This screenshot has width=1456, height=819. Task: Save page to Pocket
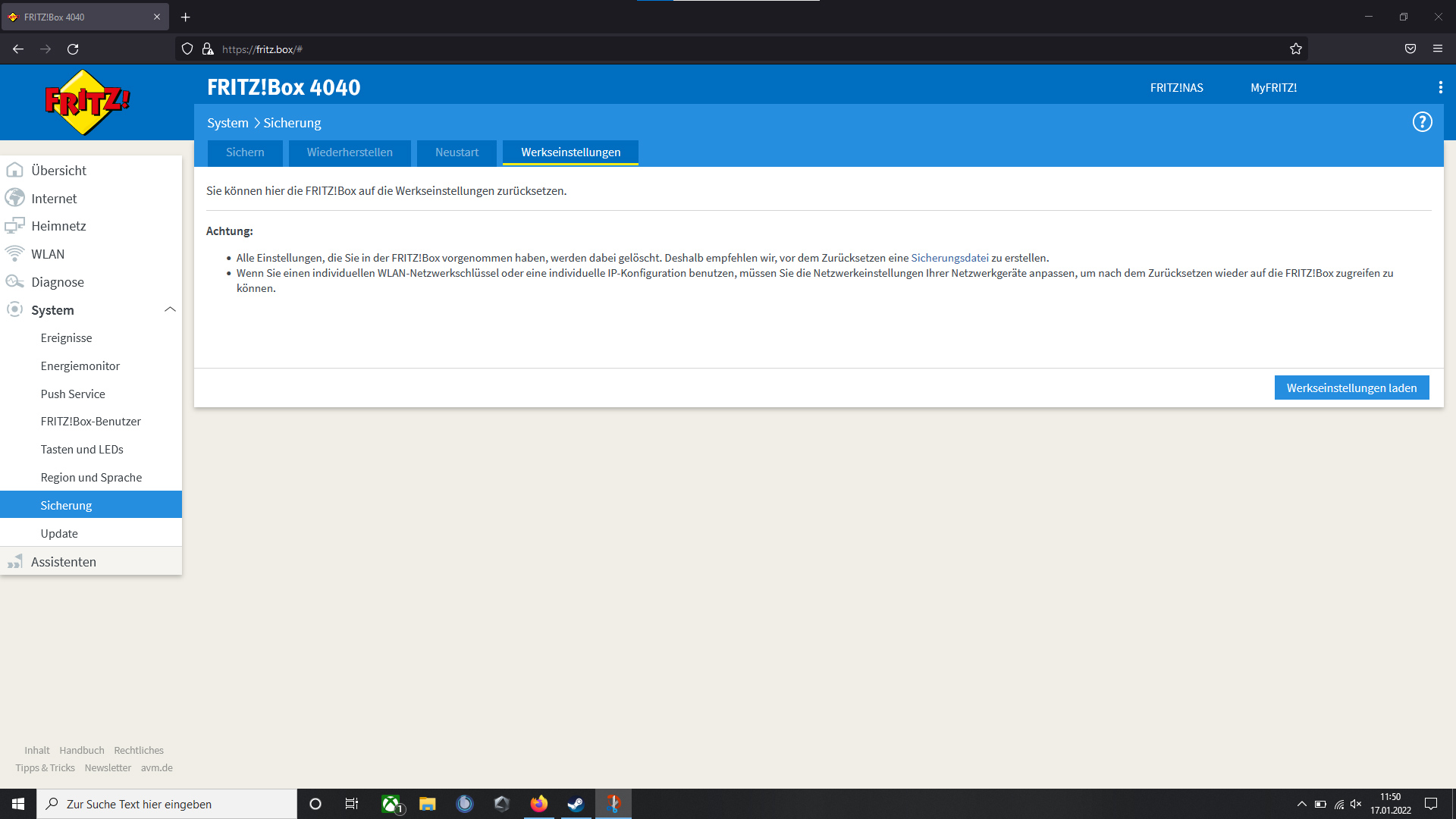tap(1410, 49)
